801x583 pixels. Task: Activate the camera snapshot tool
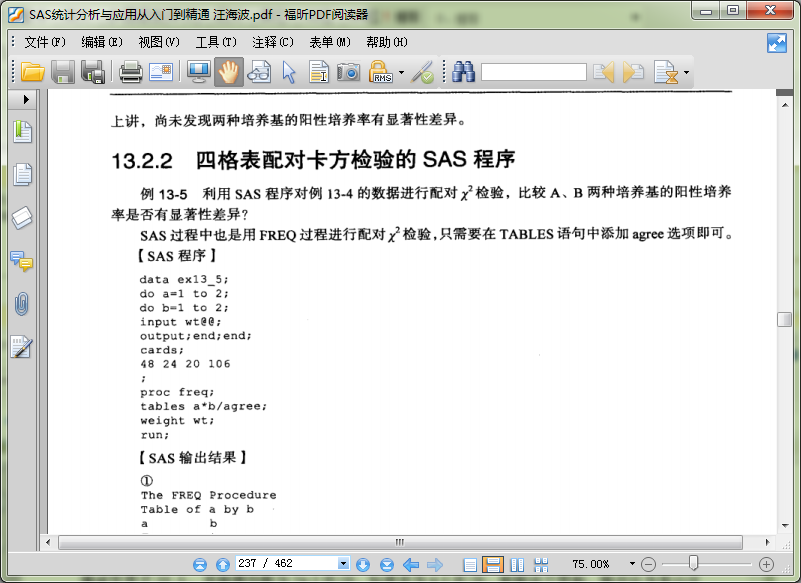click(348, 72)
